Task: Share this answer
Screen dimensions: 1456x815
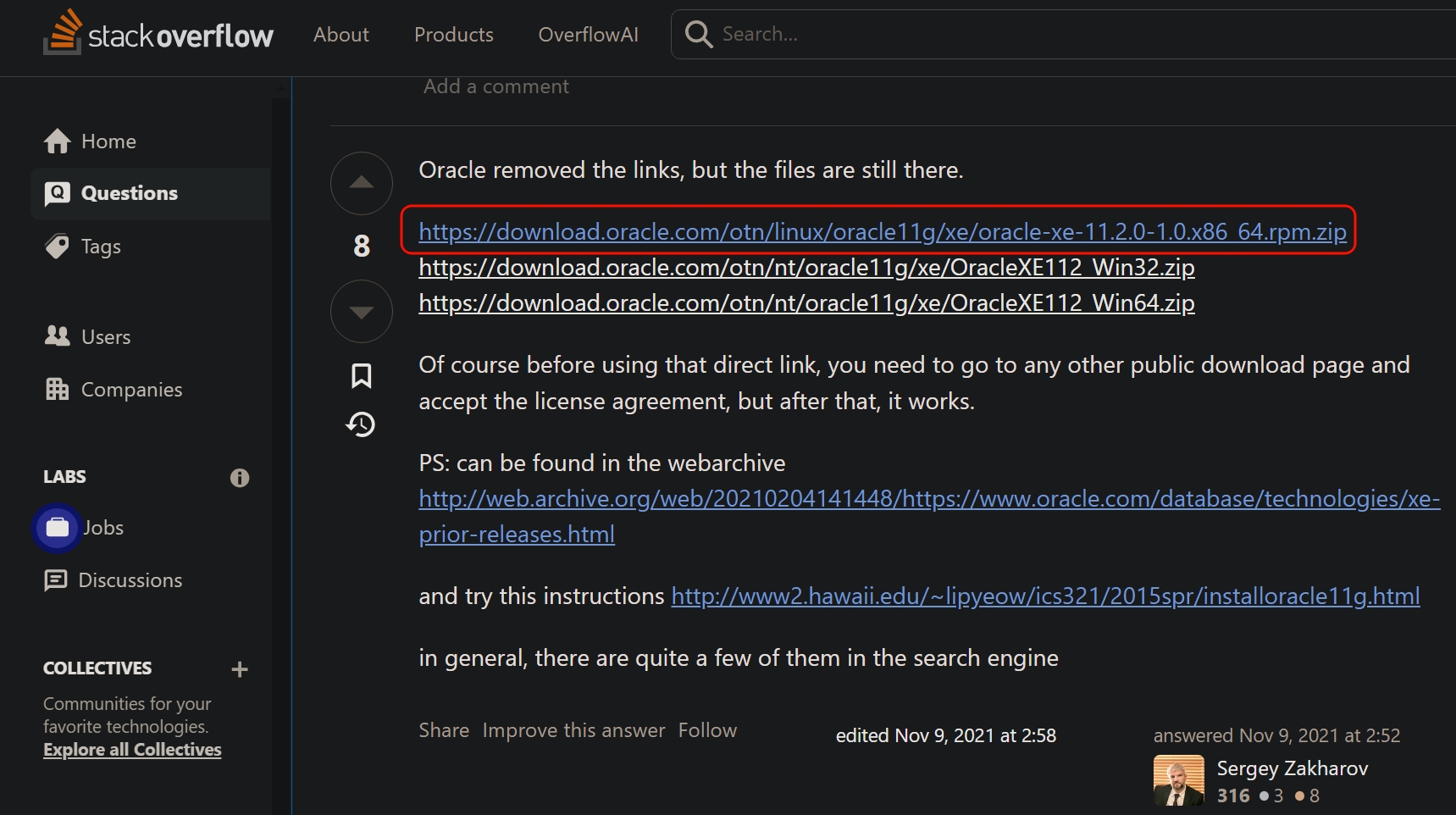Action: [444, 730]
